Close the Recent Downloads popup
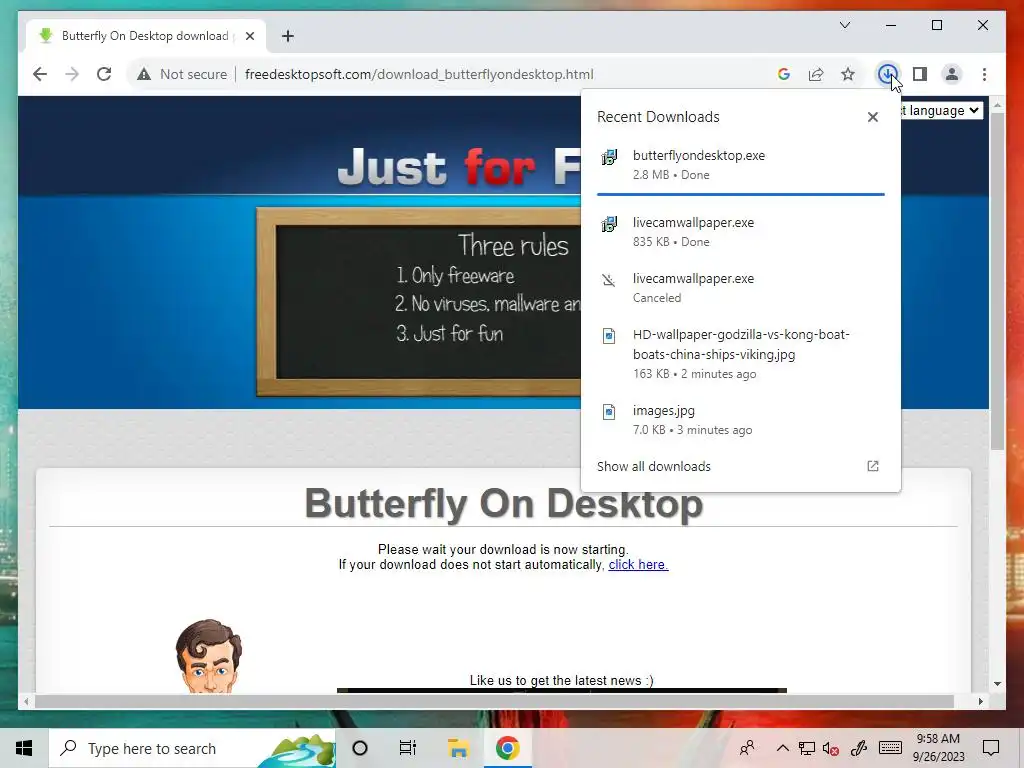This screenshot has height=768, width=1024. [x=872, y=117]
